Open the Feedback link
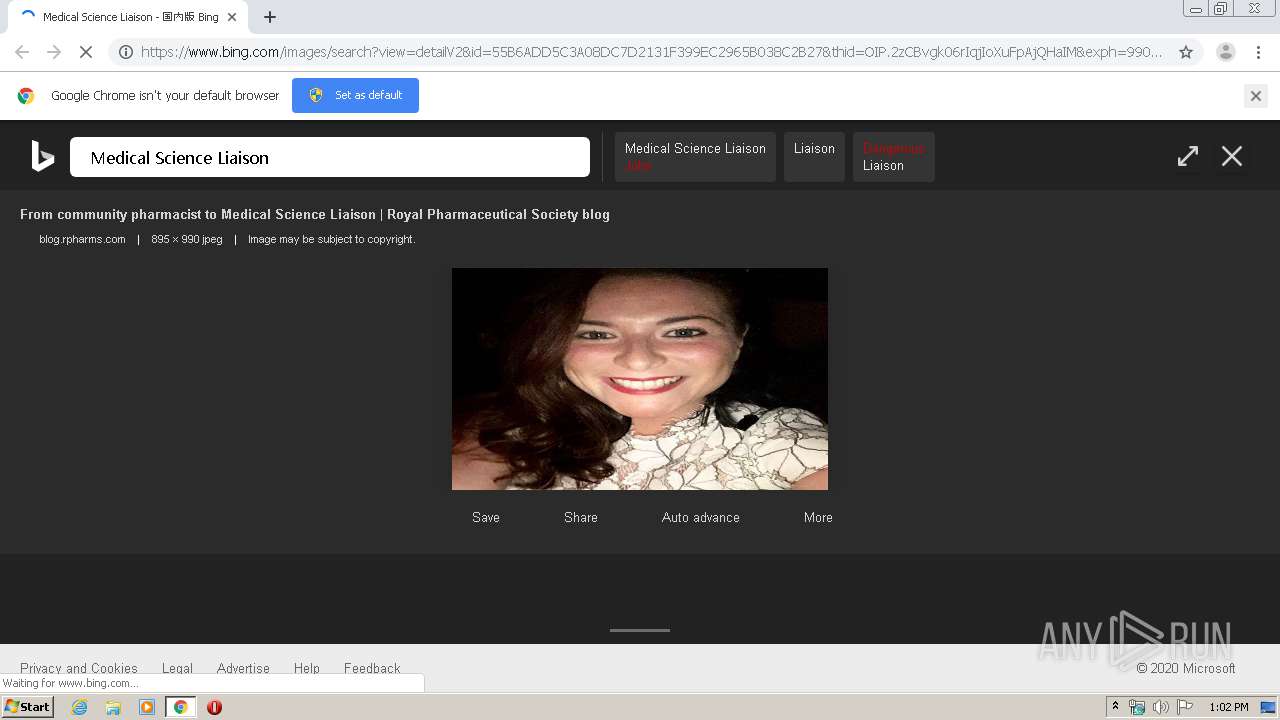Image resolution: width=1280 pixels, height=720 pixels. click(x=372, y=668)
